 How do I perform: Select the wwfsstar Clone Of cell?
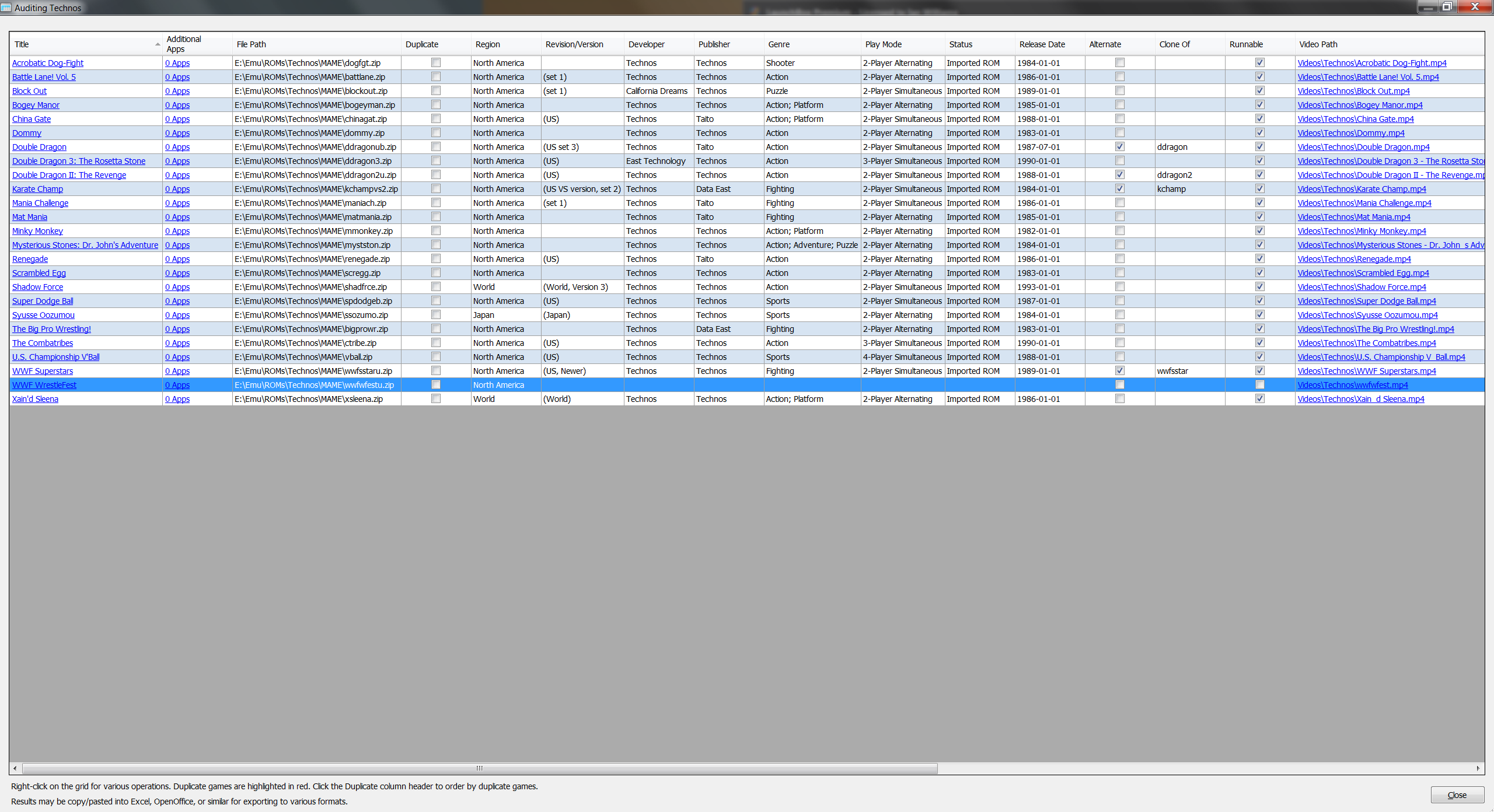1190,371
